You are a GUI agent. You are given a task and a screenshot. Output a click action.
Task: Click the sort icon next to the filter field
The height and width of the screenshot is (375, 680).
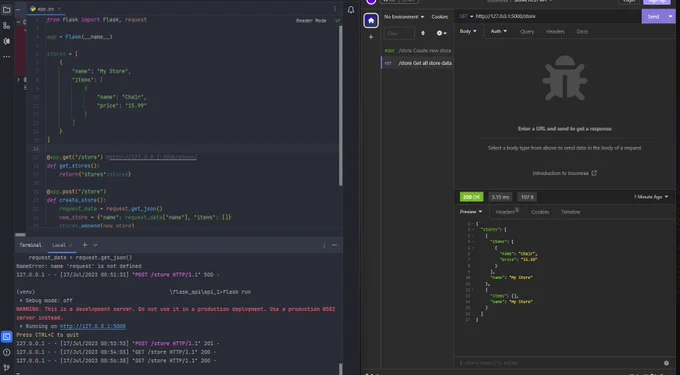point(423,33)
